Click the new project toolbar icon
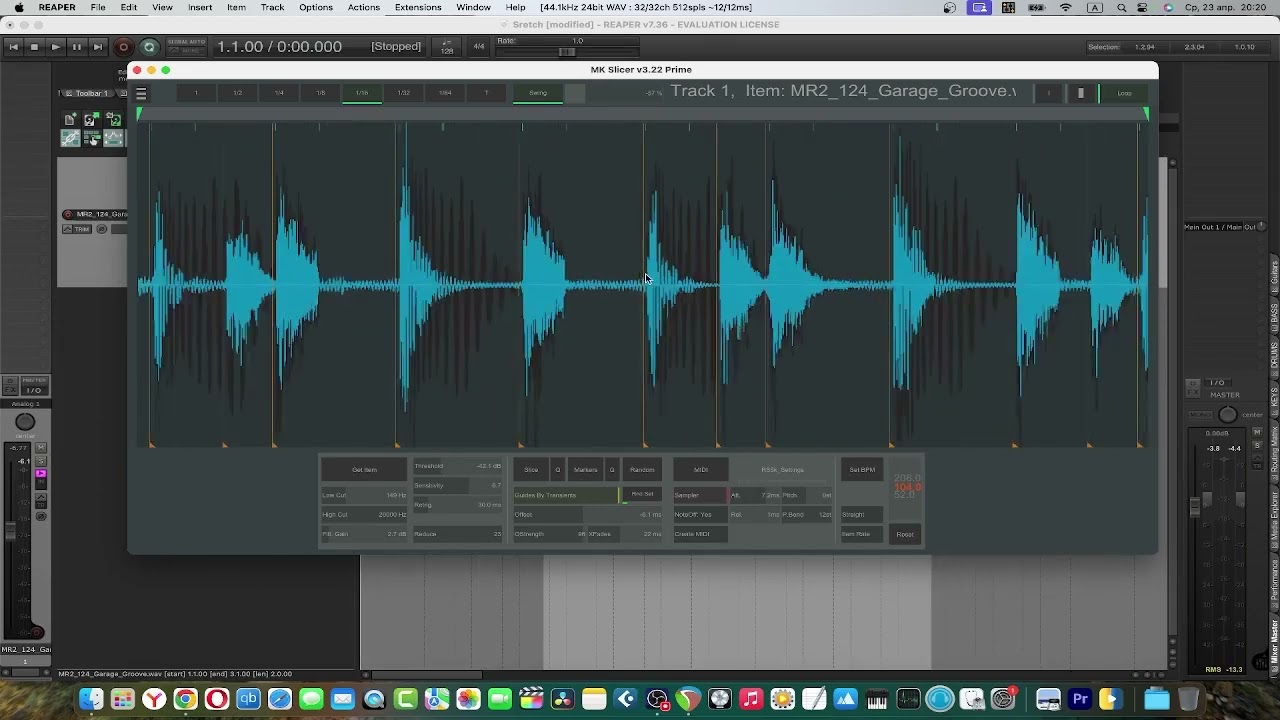Image resolution: width=1280 pixels, height=720 pixels. [70, 120]
